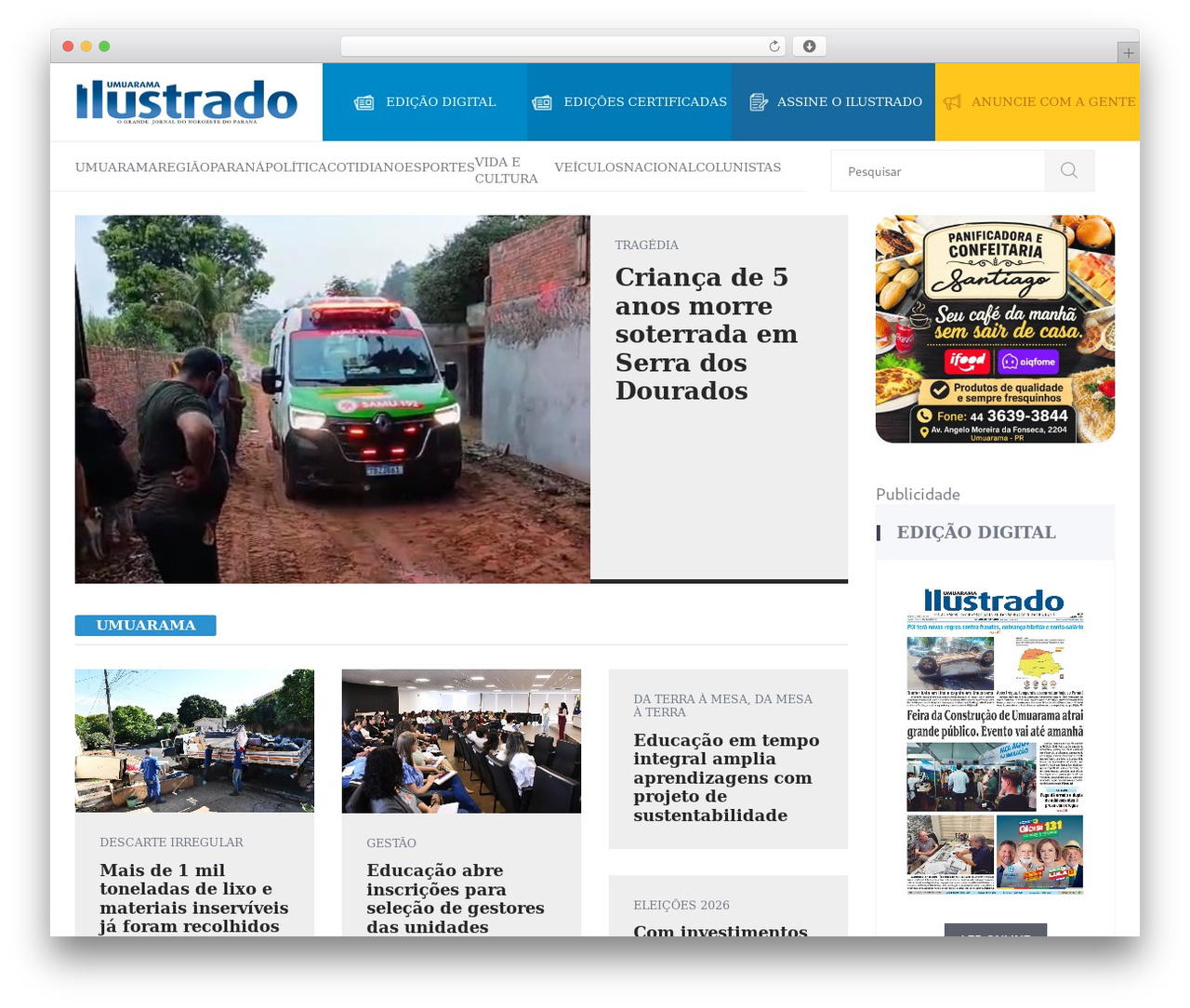The height and width of the screenshot is (1008, 1190).
Task: Click the EDIÇÃO DIGITAL sidebar heading
Action: 976,532
